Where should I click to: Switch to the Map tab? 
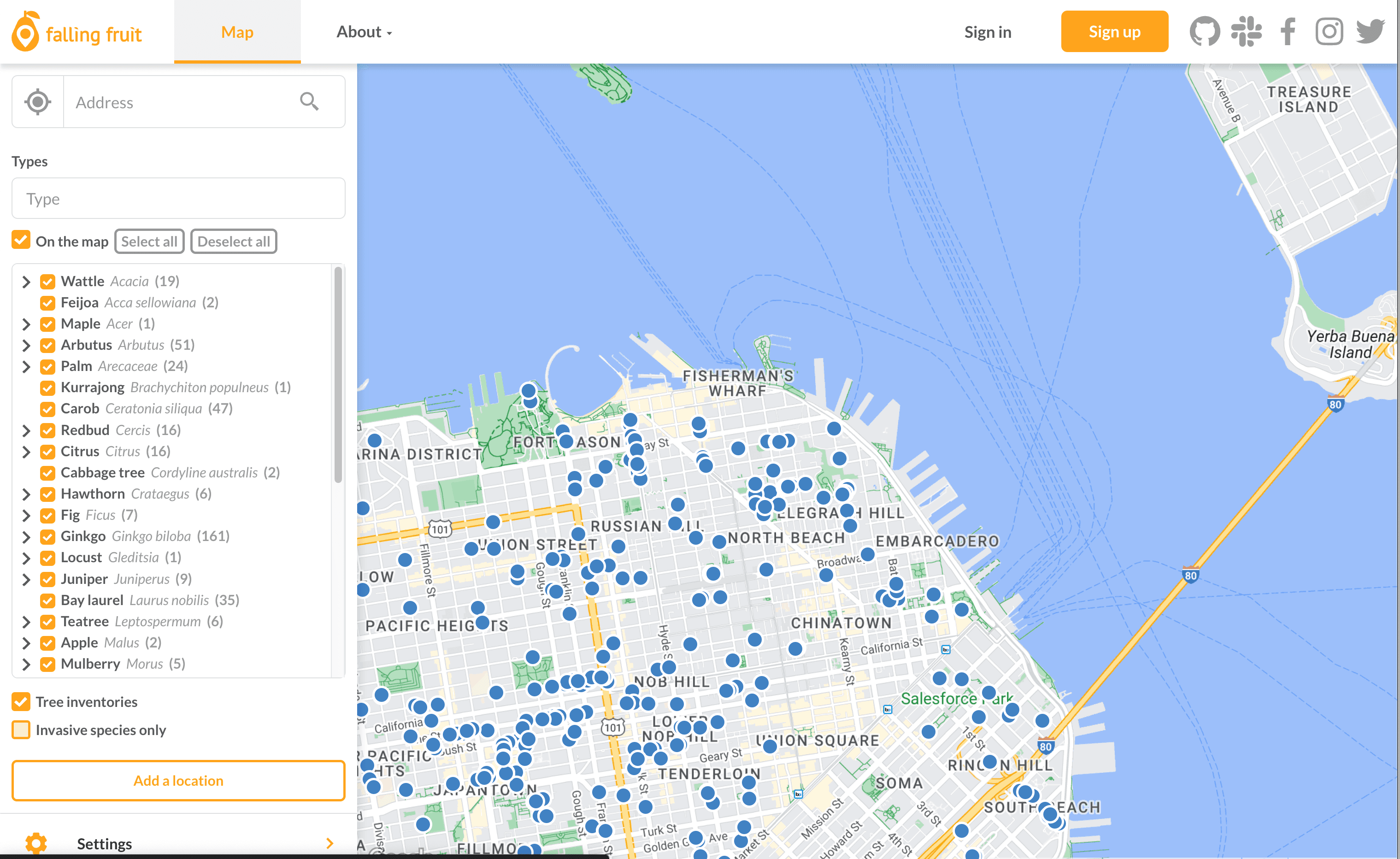(x=237, y=32)
